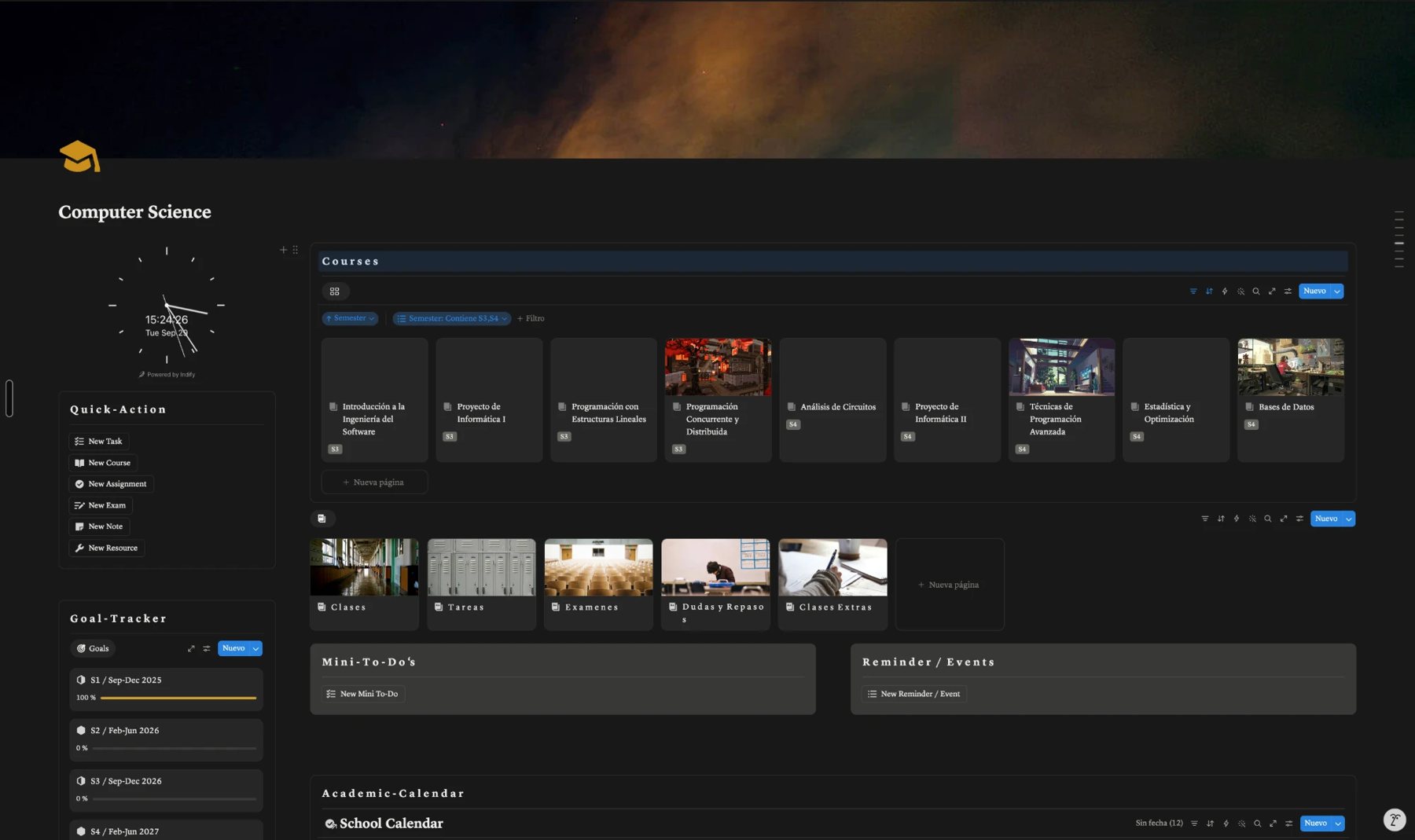Select the gallery view tab under Courses
This screenshot has width=1415, height=840.
click(x=335, y=292)
